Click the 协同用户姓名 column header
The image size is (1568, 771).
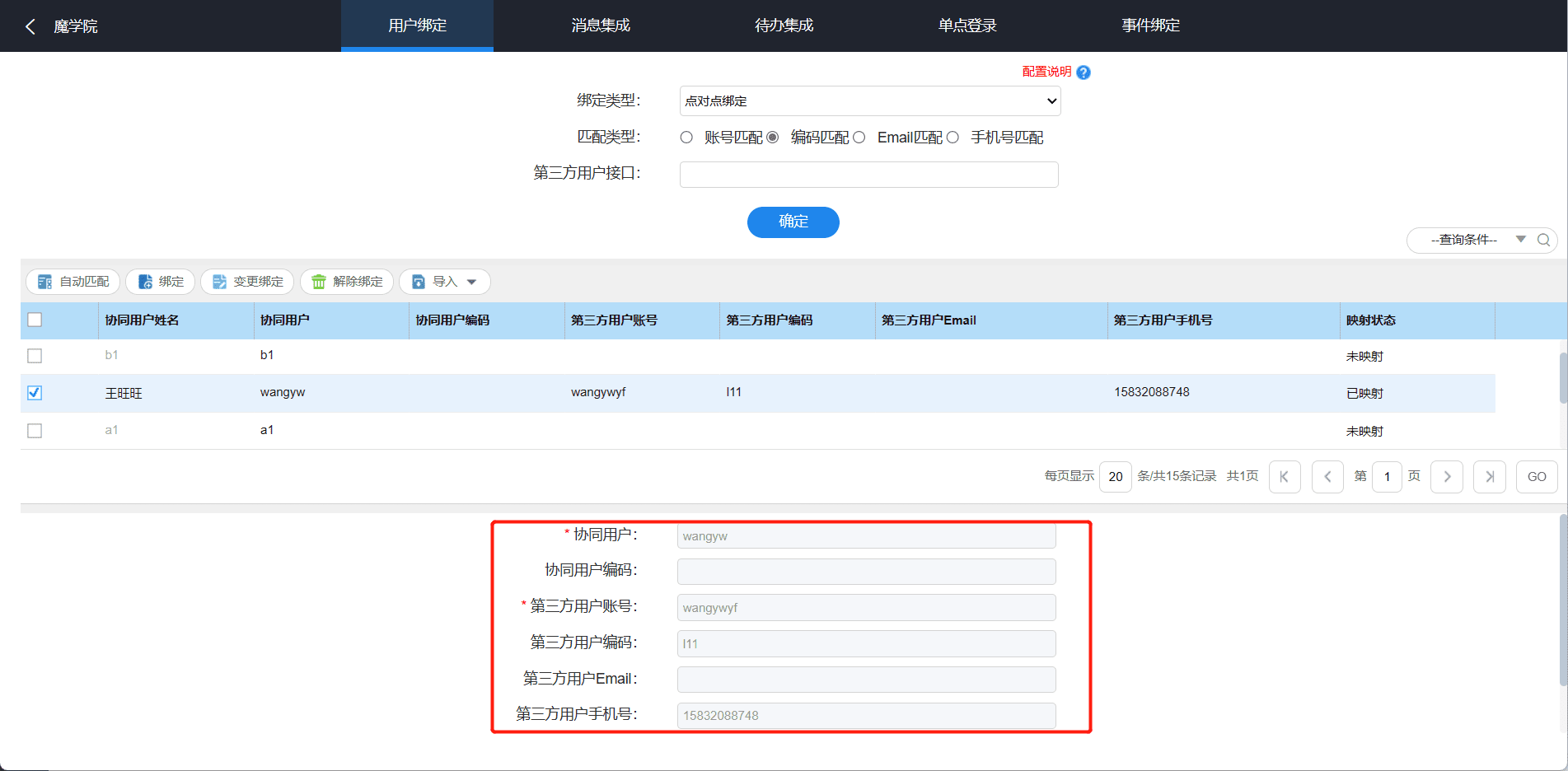pyautogui.click(x=176, y=320)
